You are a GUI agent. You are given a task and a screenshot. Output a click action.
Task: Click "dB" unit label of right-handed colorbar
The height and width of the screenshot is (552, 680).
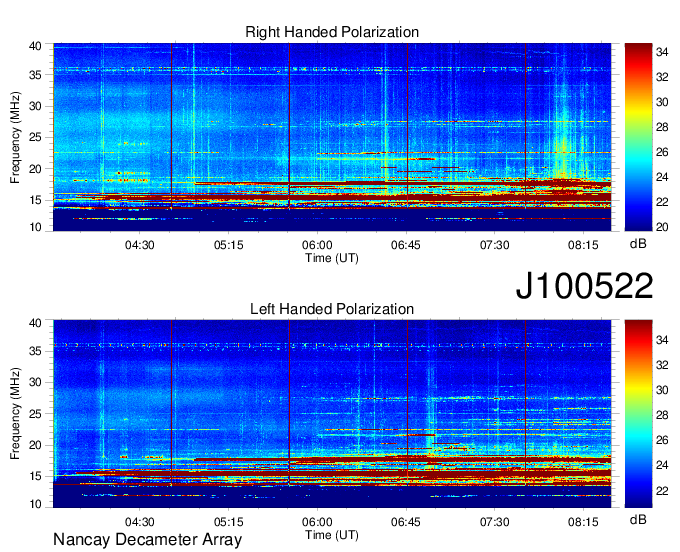[x=638, y=244]
